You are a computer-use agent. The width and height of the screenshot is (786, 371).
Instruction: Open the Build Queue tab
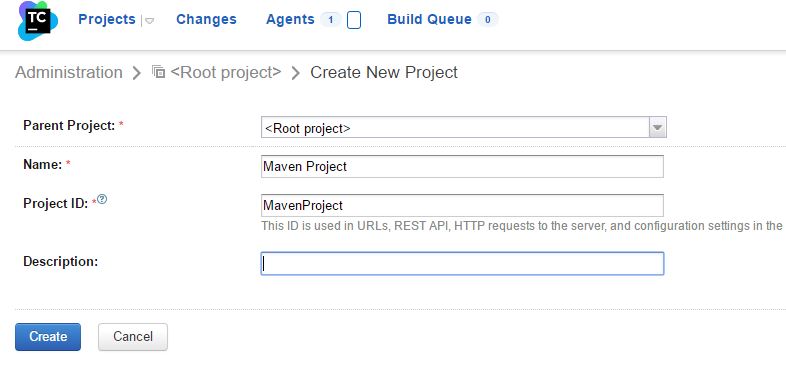[430, 19]
